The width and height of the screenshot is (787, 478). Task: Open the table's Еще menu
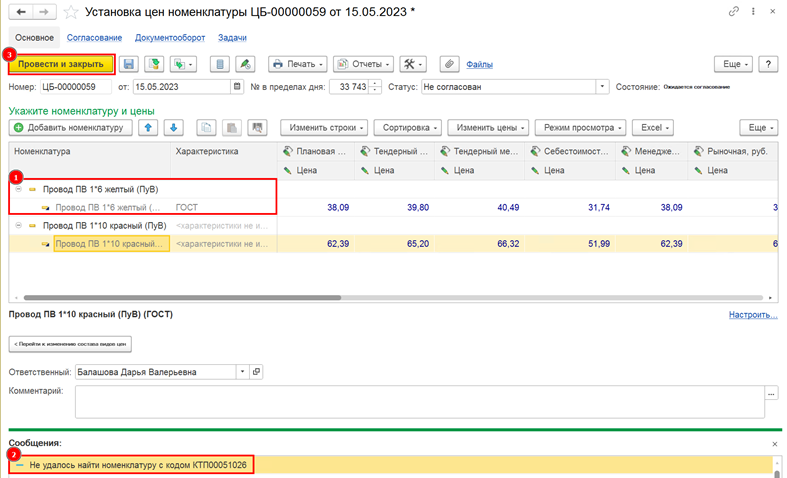pyautogui.click(x=759, y=128)
